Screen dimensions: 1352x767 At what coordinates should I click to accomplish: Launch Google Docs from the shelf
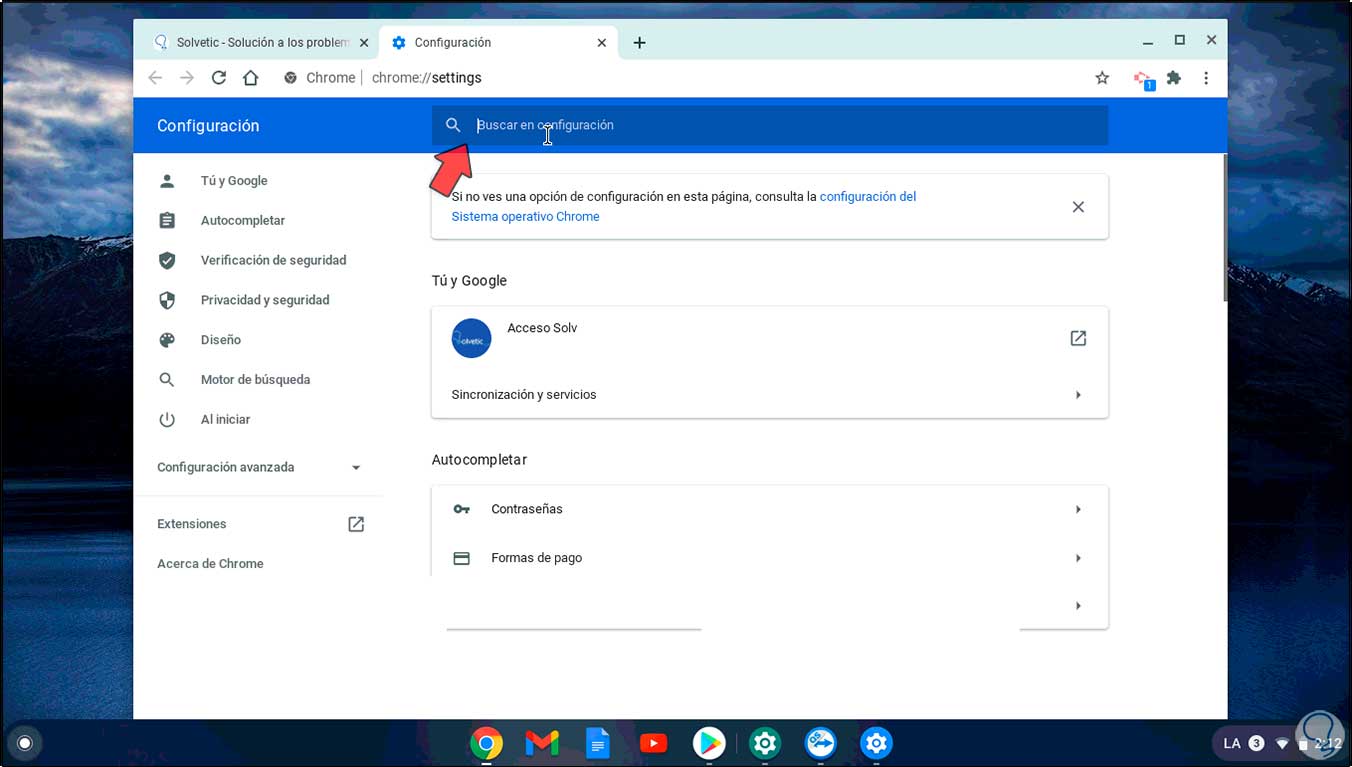[x=597, y=743]
